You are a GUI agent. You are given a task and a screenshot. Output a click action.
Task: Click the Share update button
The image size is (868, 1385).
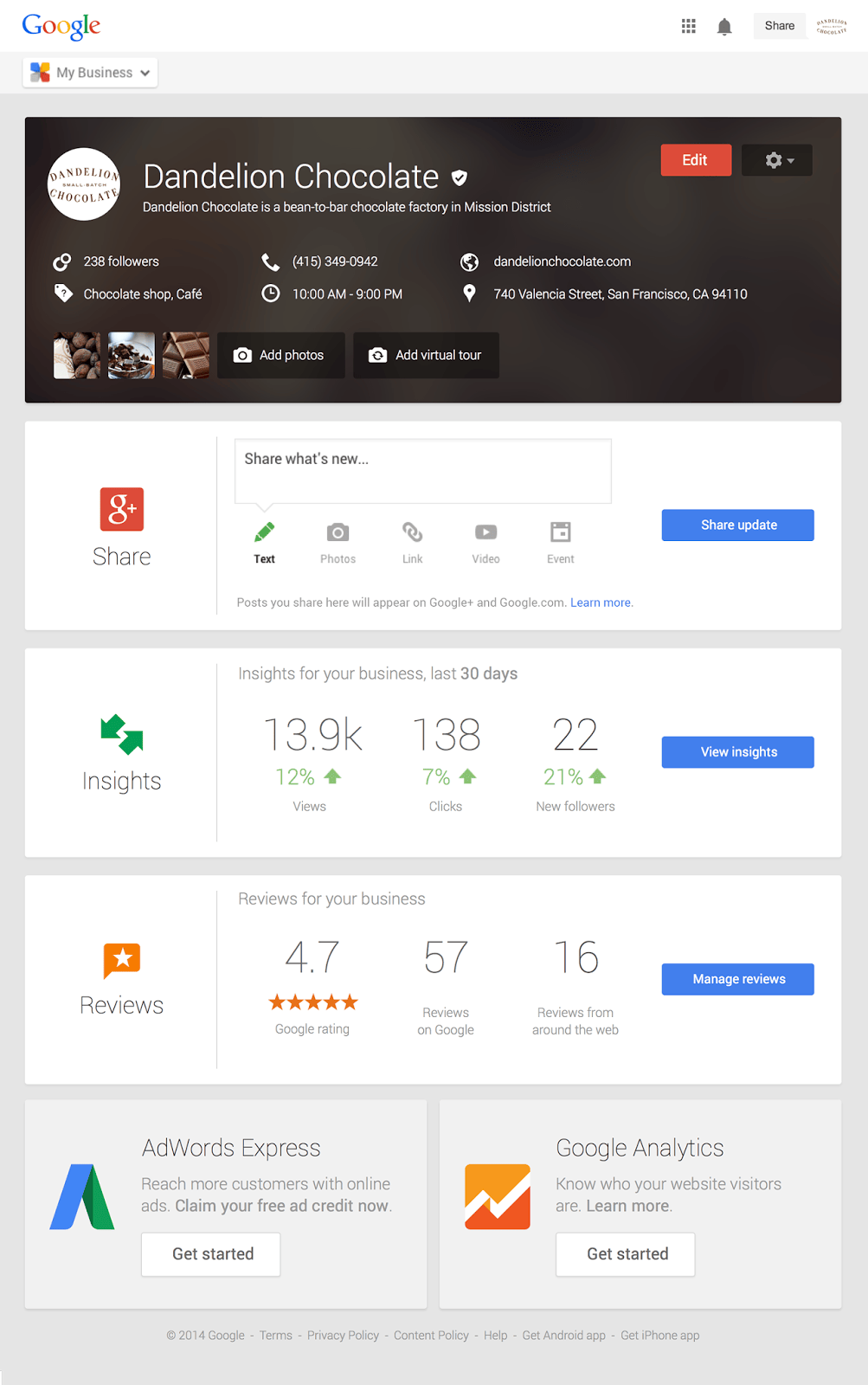[737, 525]
